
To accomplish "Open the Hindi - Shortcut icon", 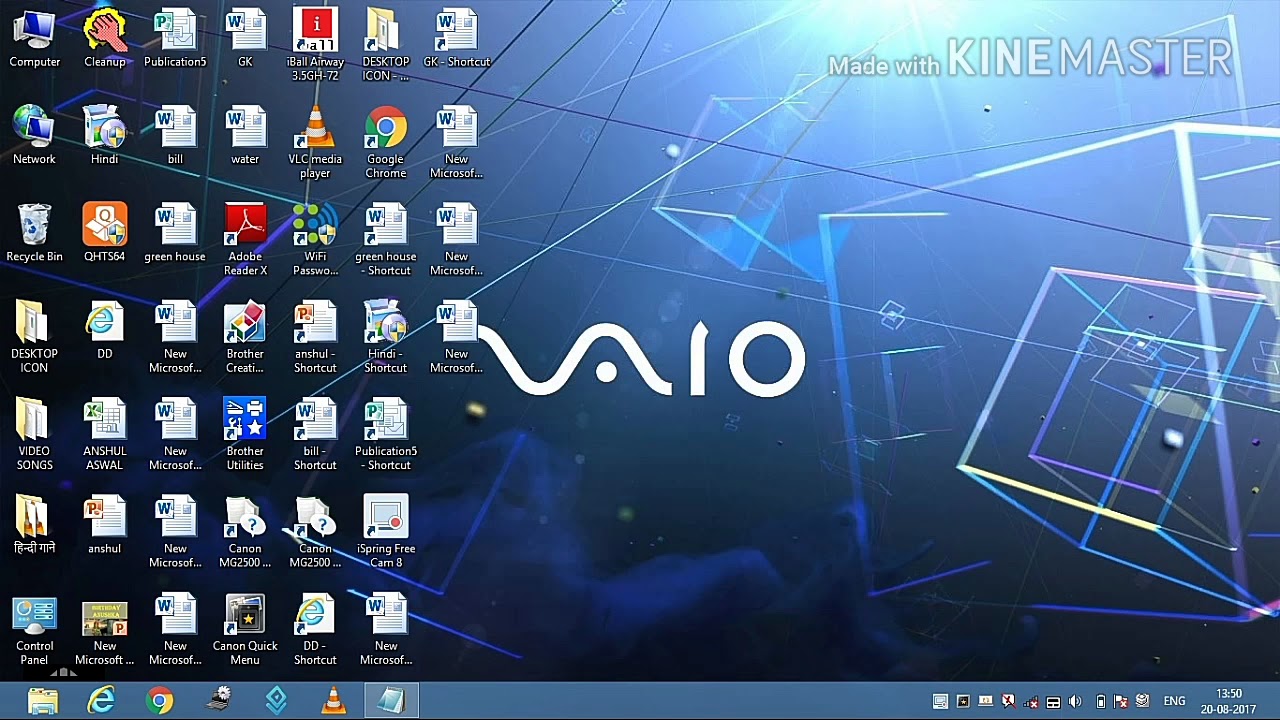I will (385, 337).
